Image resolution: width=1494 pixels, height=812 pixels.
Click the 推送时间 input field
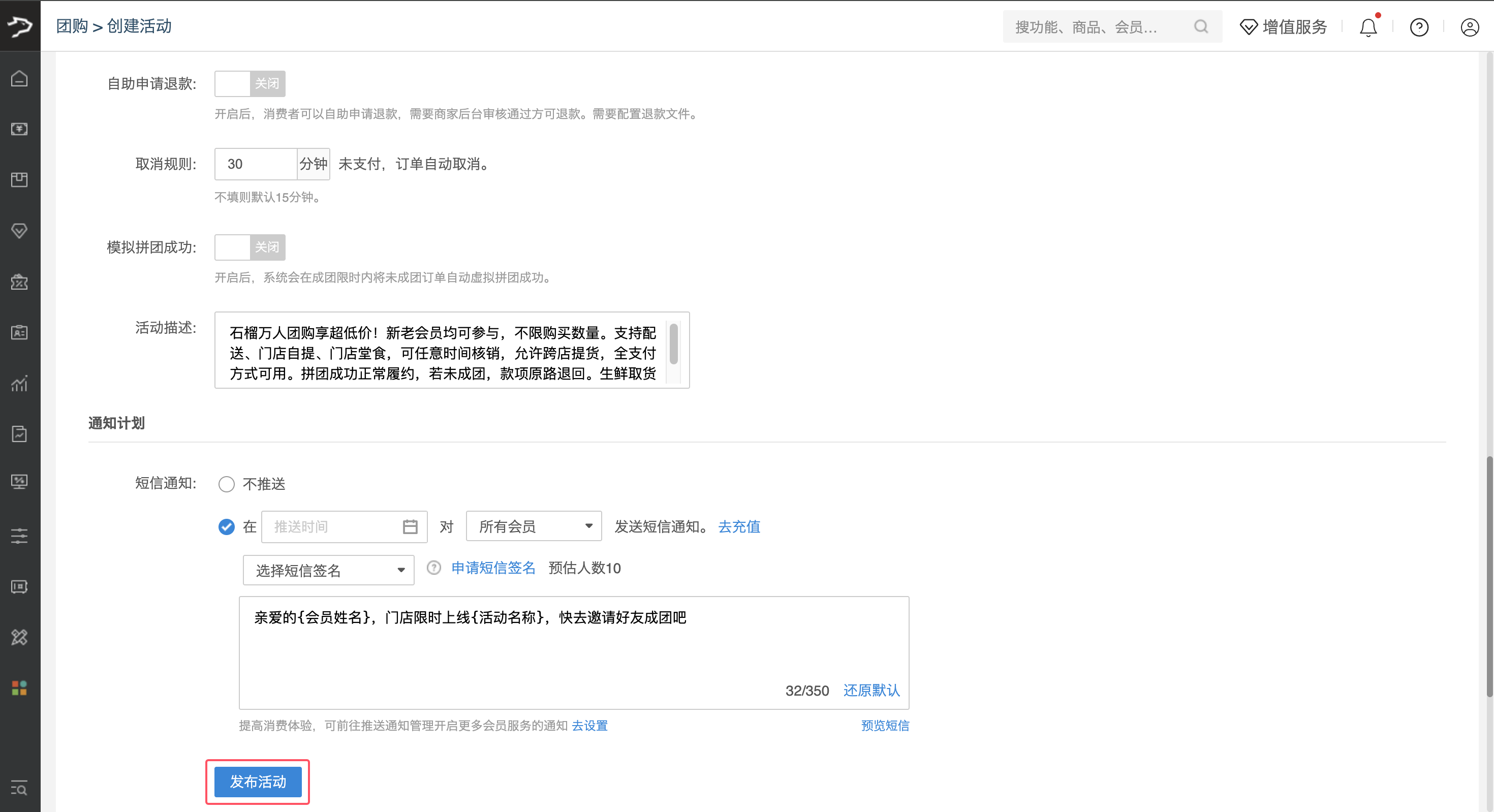tap(344, 526)
